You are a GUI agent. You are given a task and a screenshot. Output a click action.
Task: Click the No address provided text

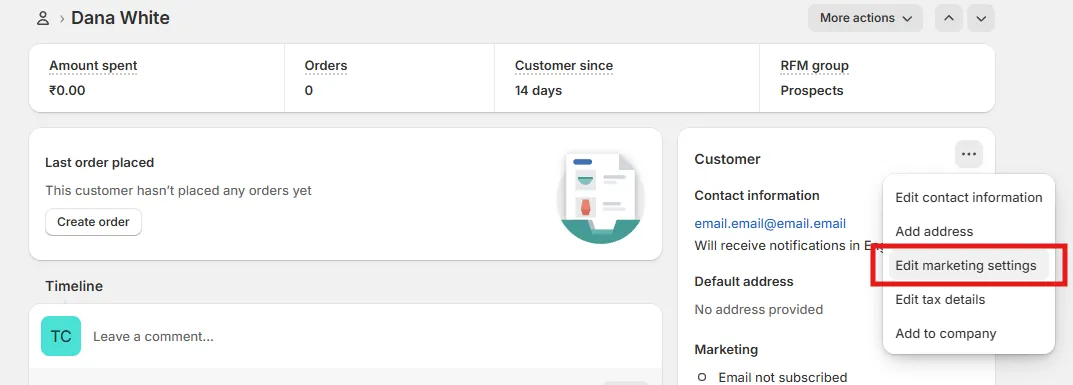[x=759, y=310]
